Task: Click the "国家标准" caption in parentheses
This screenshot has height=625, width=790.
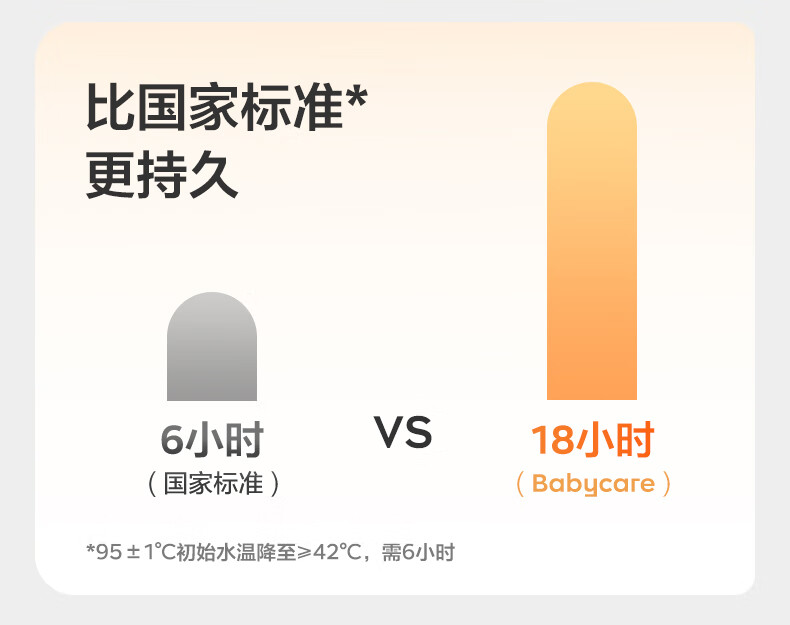Action: [x=212, y=485]
